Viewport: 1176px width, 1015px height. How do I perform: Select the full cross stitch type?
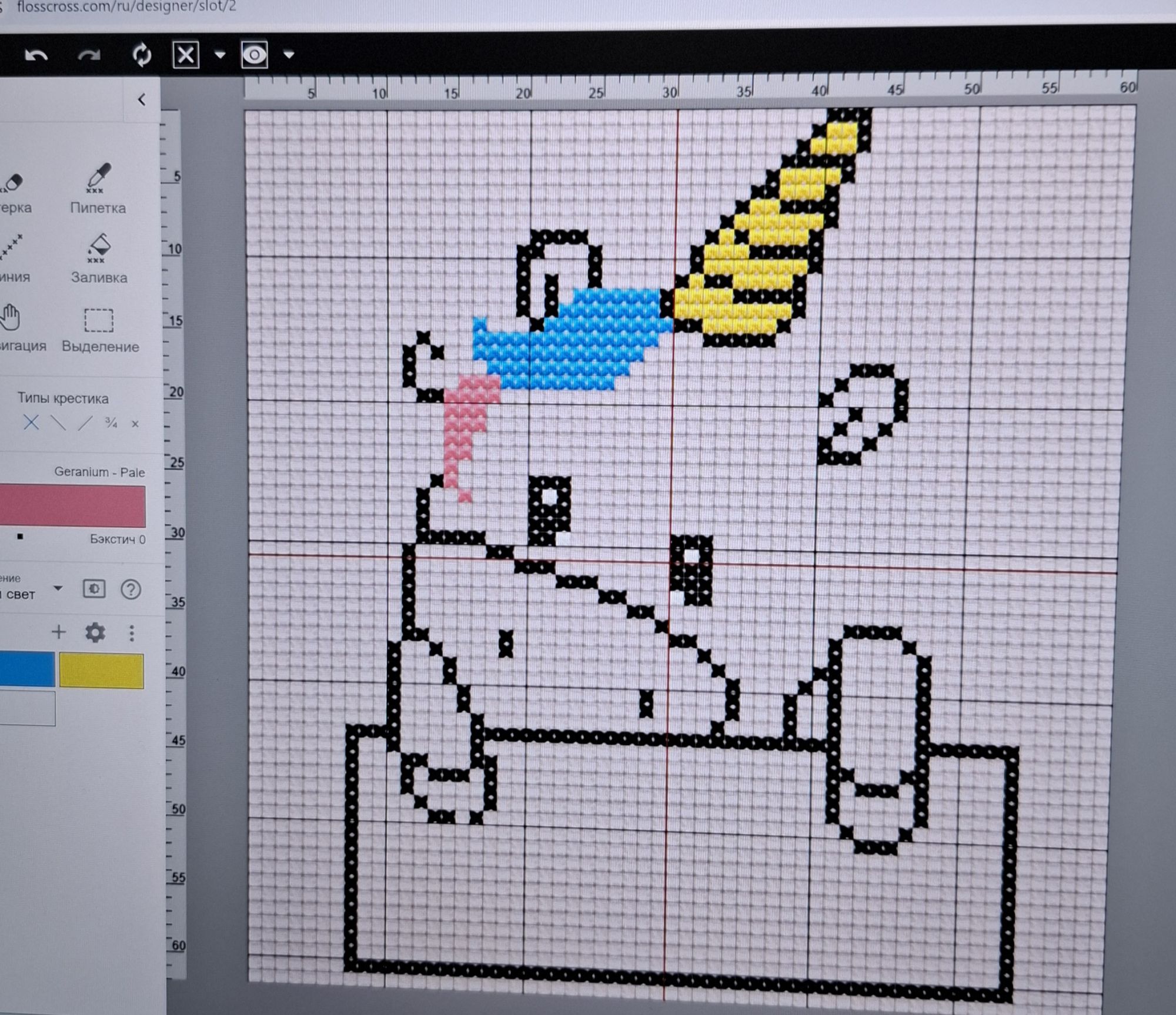[31, 422]
